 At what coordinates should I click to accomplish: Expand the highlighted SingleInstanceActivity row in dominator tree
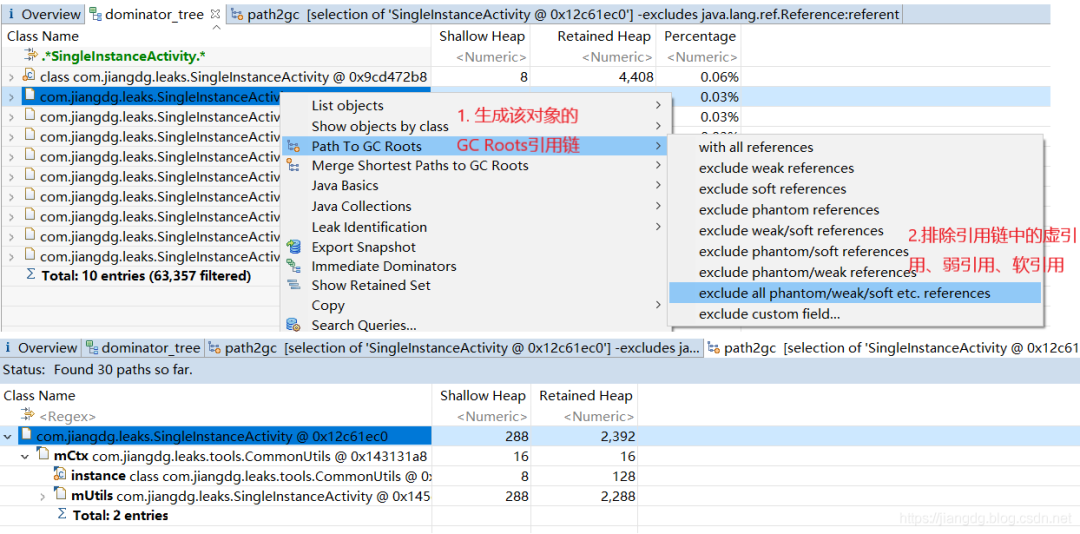point(11,97)
